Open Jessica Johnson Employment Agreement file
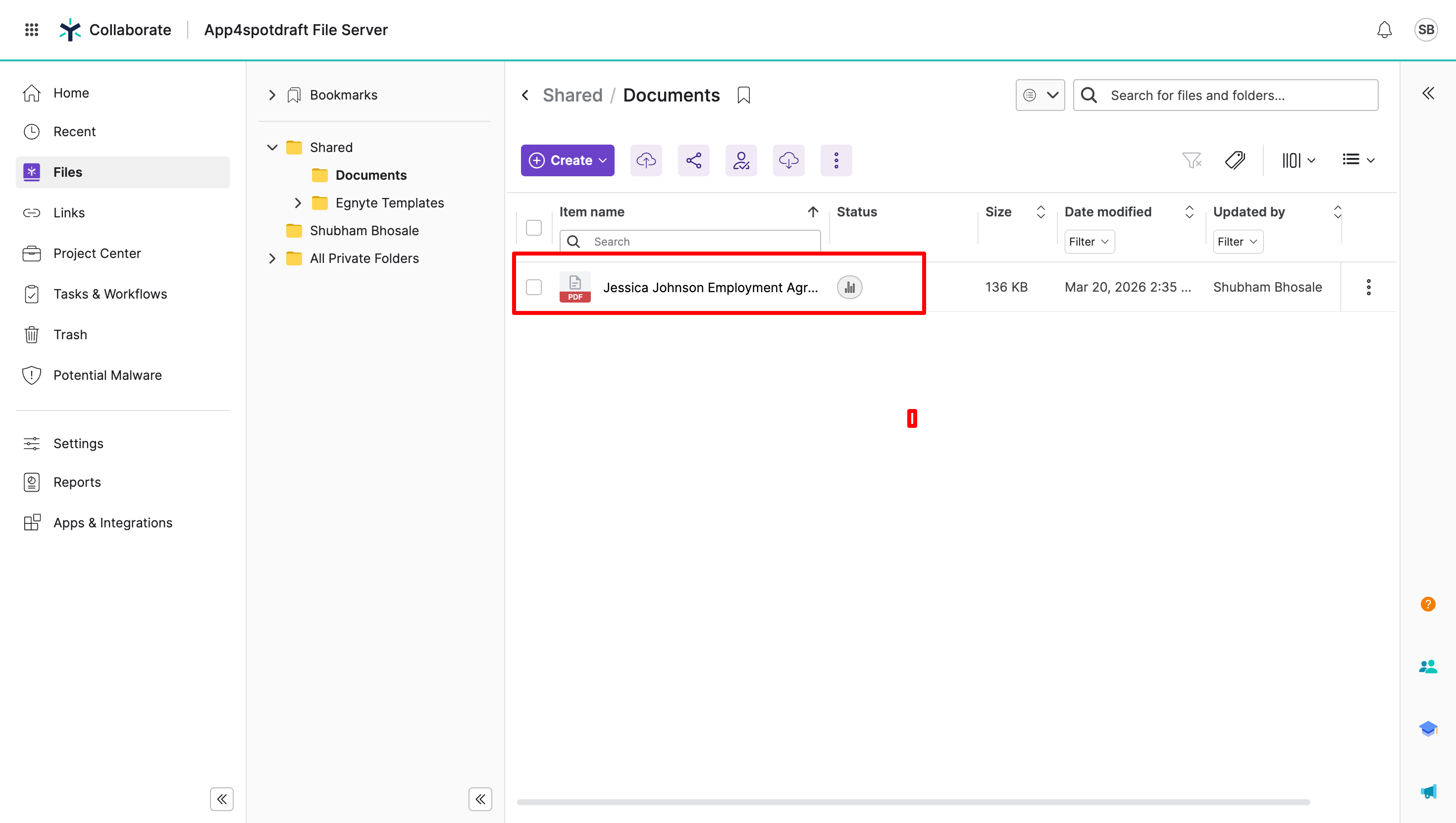This screenshot has width=1456, height=823. click(x=710, y=287)
